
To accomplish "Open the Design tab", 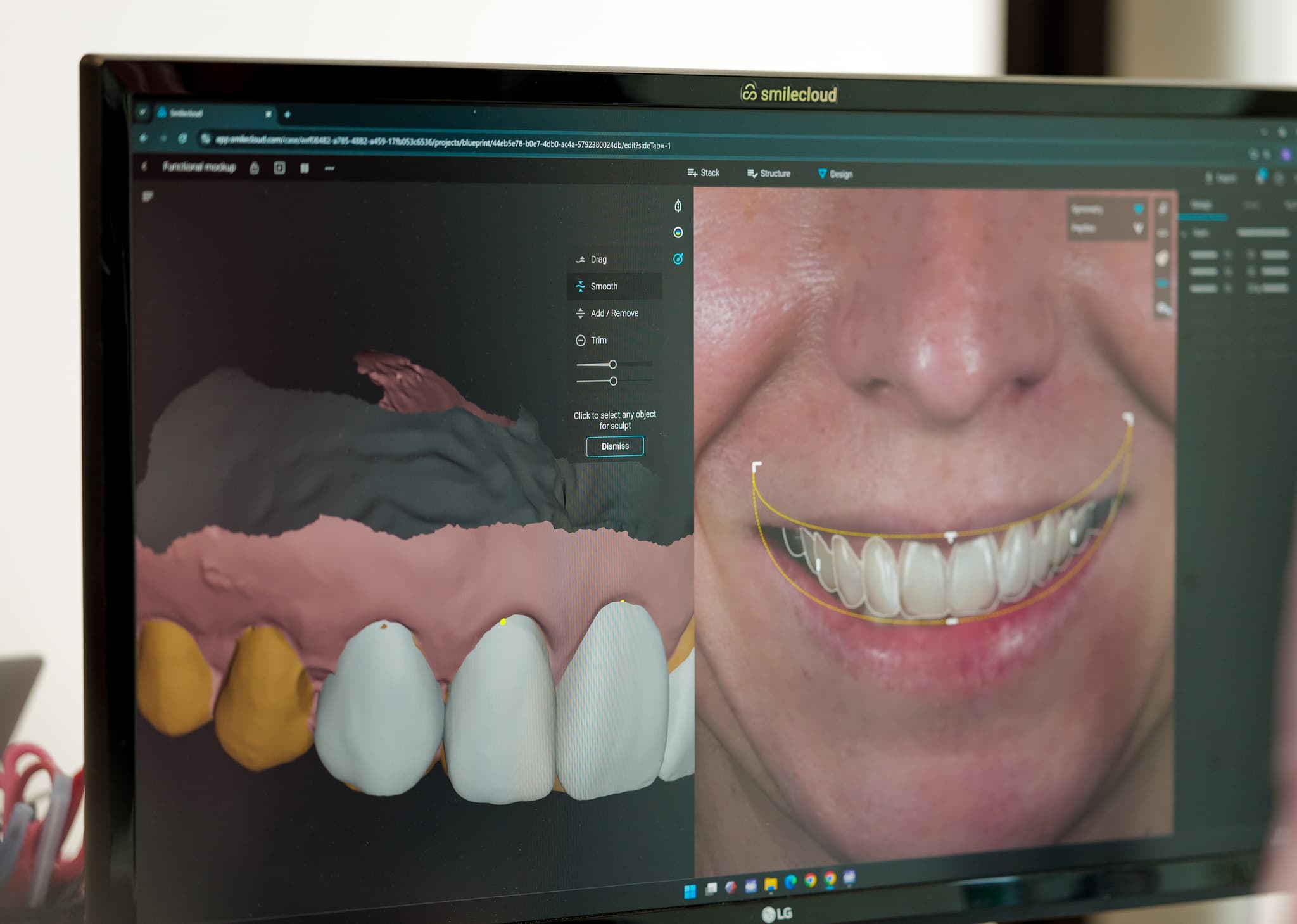I will coord(835,174).
